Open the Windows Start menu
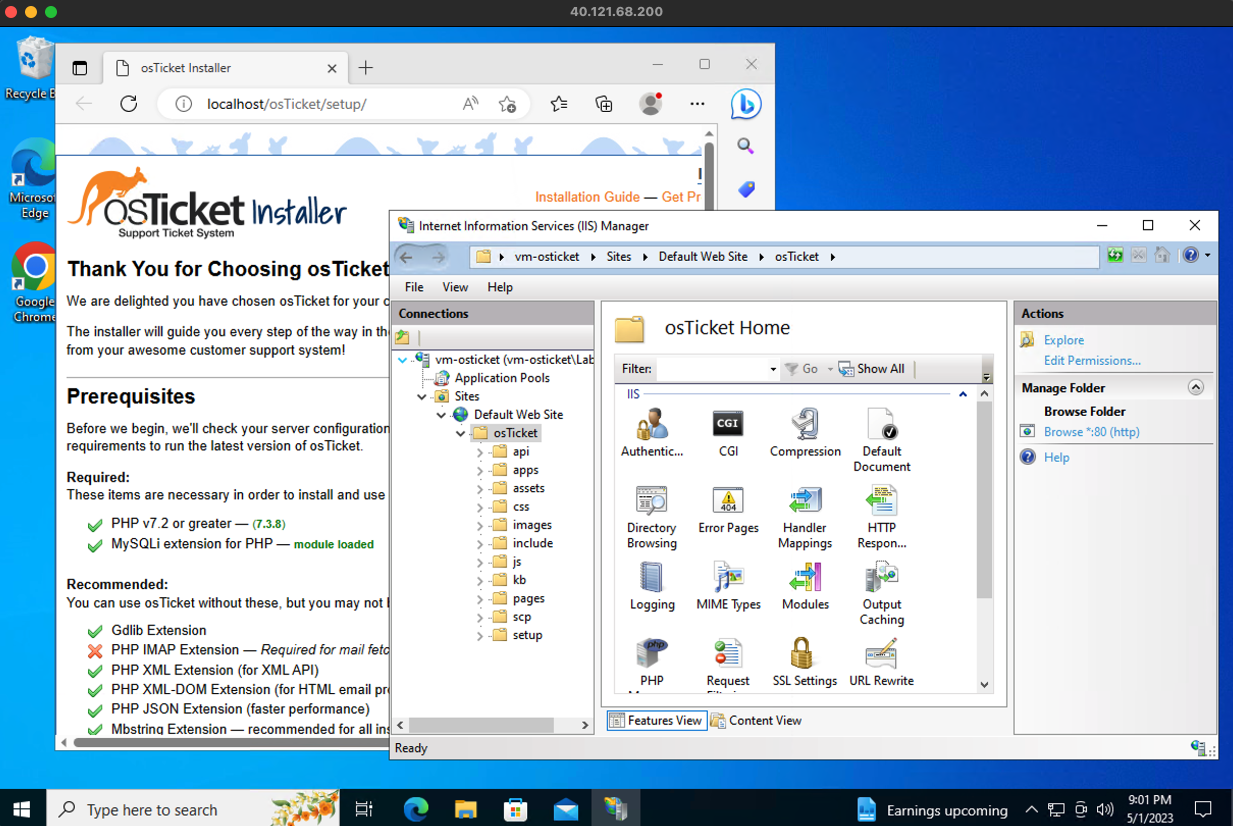 click(x=22, y=809)
